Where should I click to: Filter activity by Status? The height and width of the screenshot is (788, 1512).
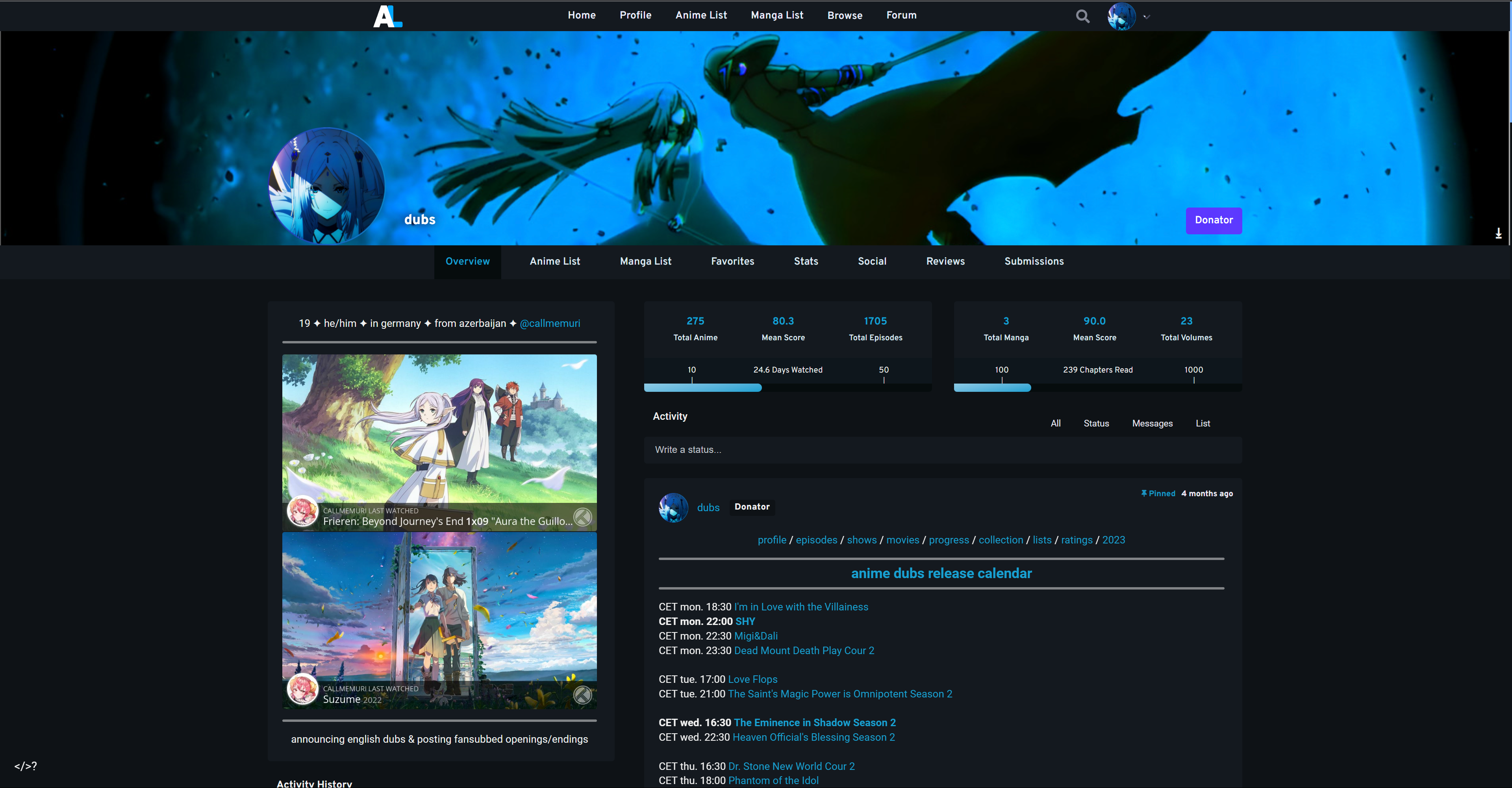pos(1096,423)
